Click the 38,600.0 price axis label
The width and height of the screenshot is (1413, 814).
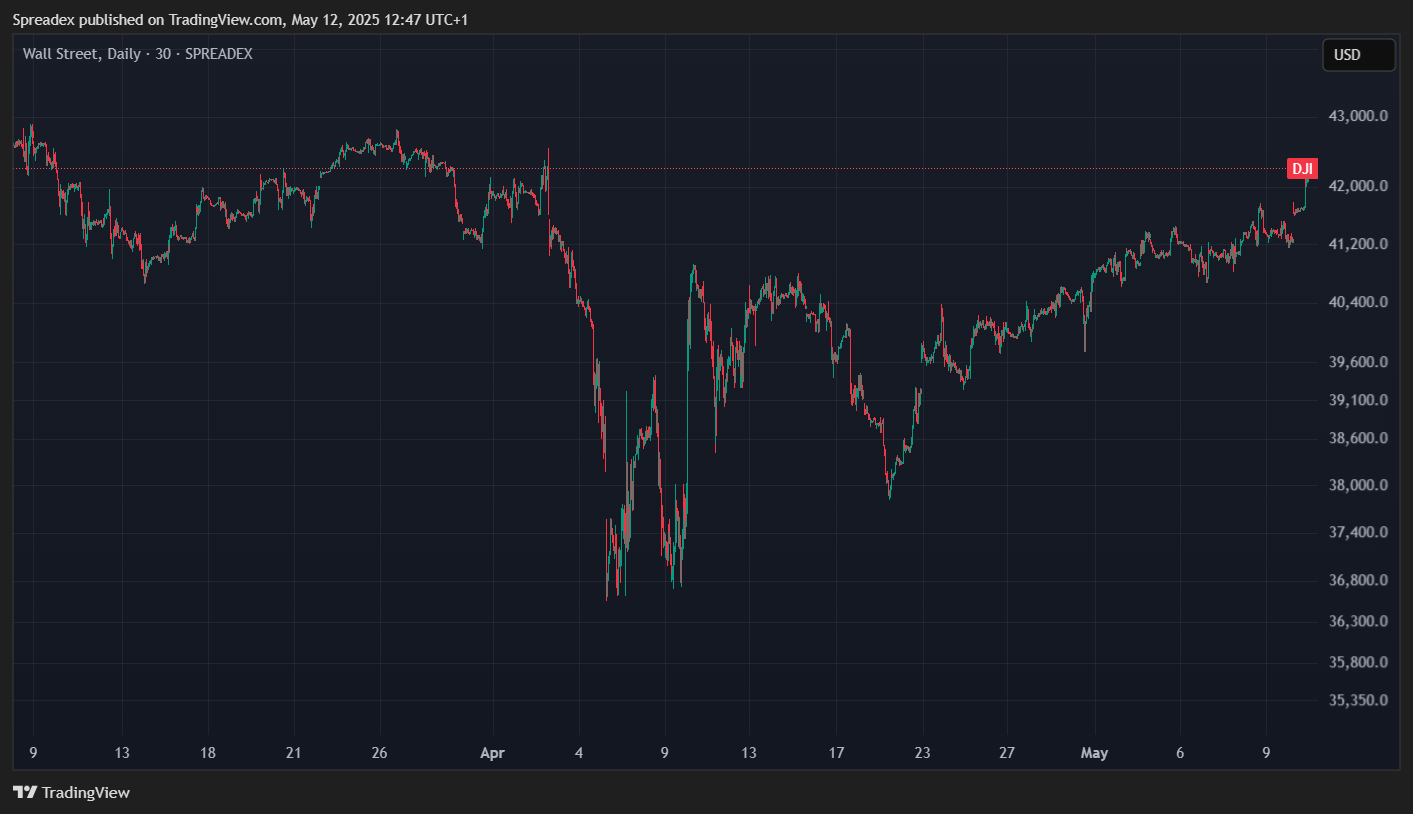(x=1358, y=438)
